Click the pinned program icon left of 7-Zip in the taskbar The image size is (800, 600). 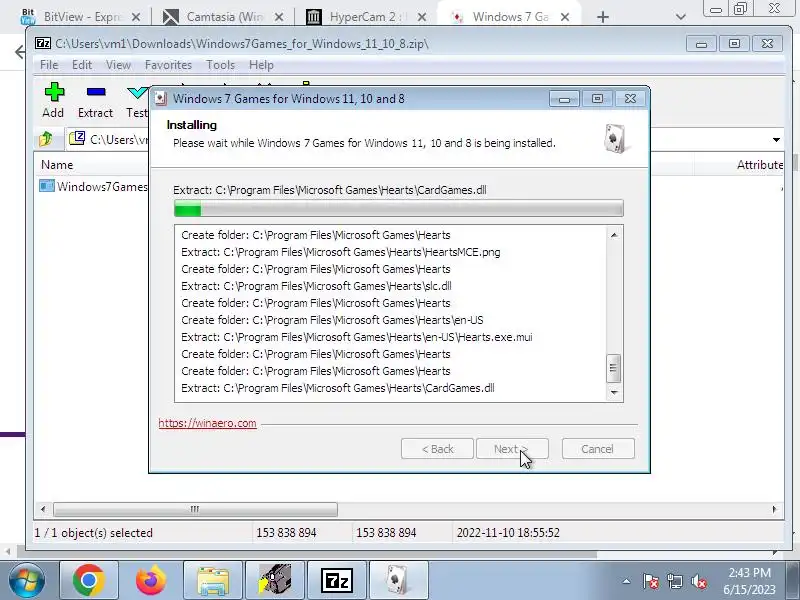(x=274, y=581)
